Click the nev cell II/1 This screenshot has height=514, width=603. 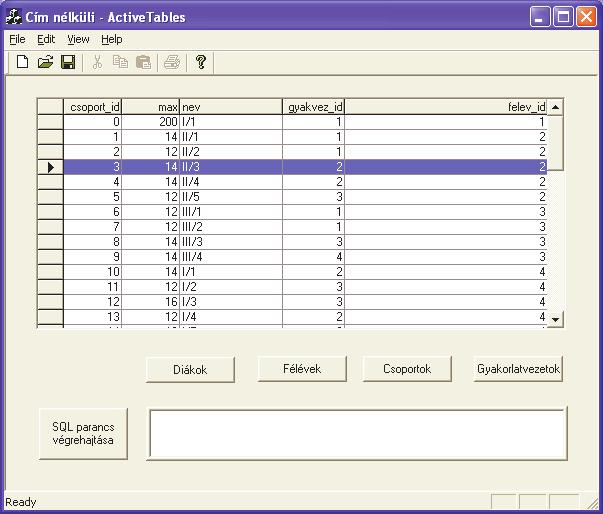(x=231, y=137)
